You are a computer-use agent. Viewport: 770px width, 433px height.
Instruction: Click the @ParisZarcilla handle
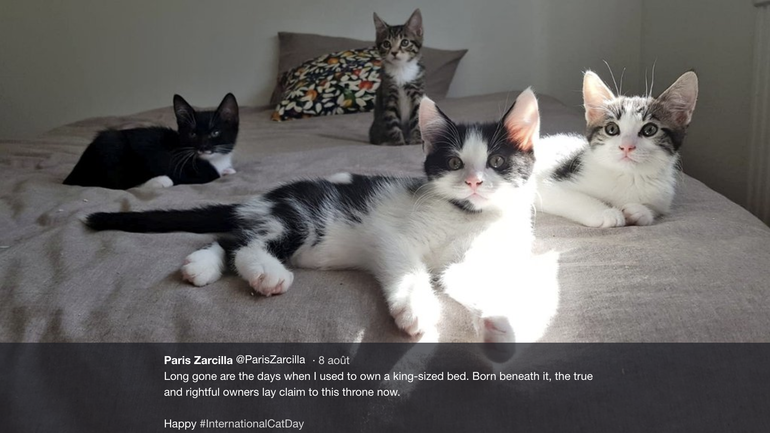(271, 360)
